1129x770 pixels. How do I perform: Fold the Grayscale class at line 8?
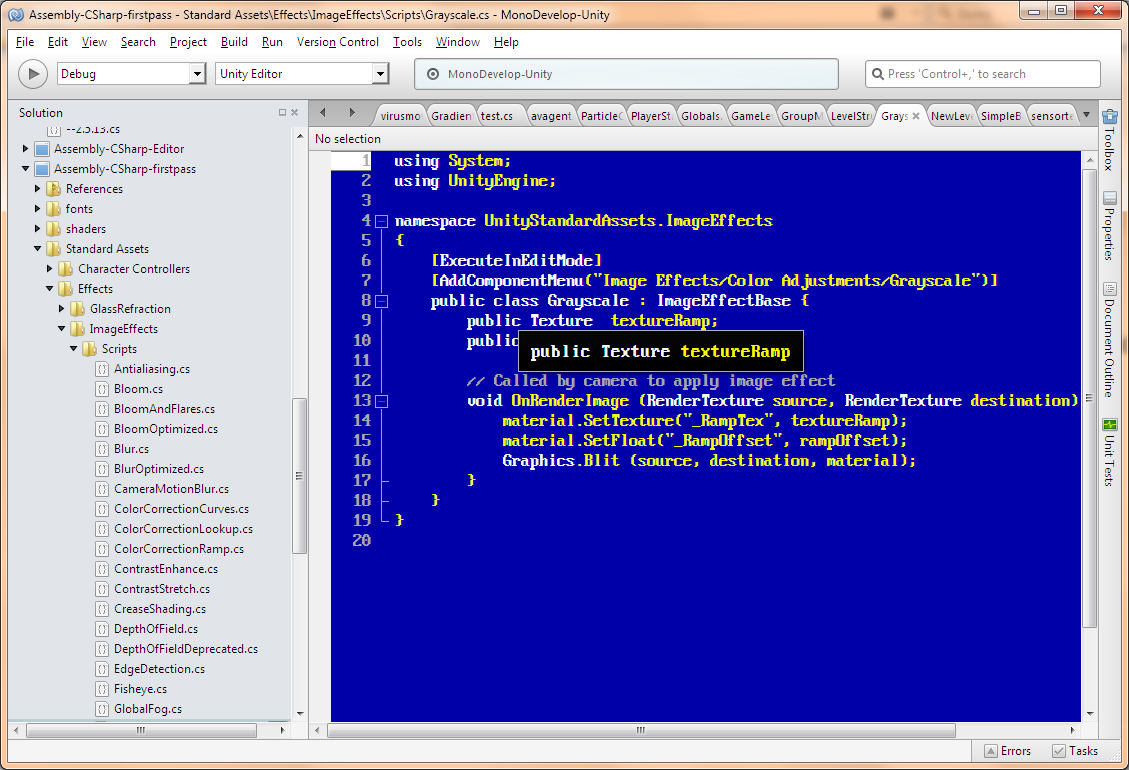pos(381,300)
